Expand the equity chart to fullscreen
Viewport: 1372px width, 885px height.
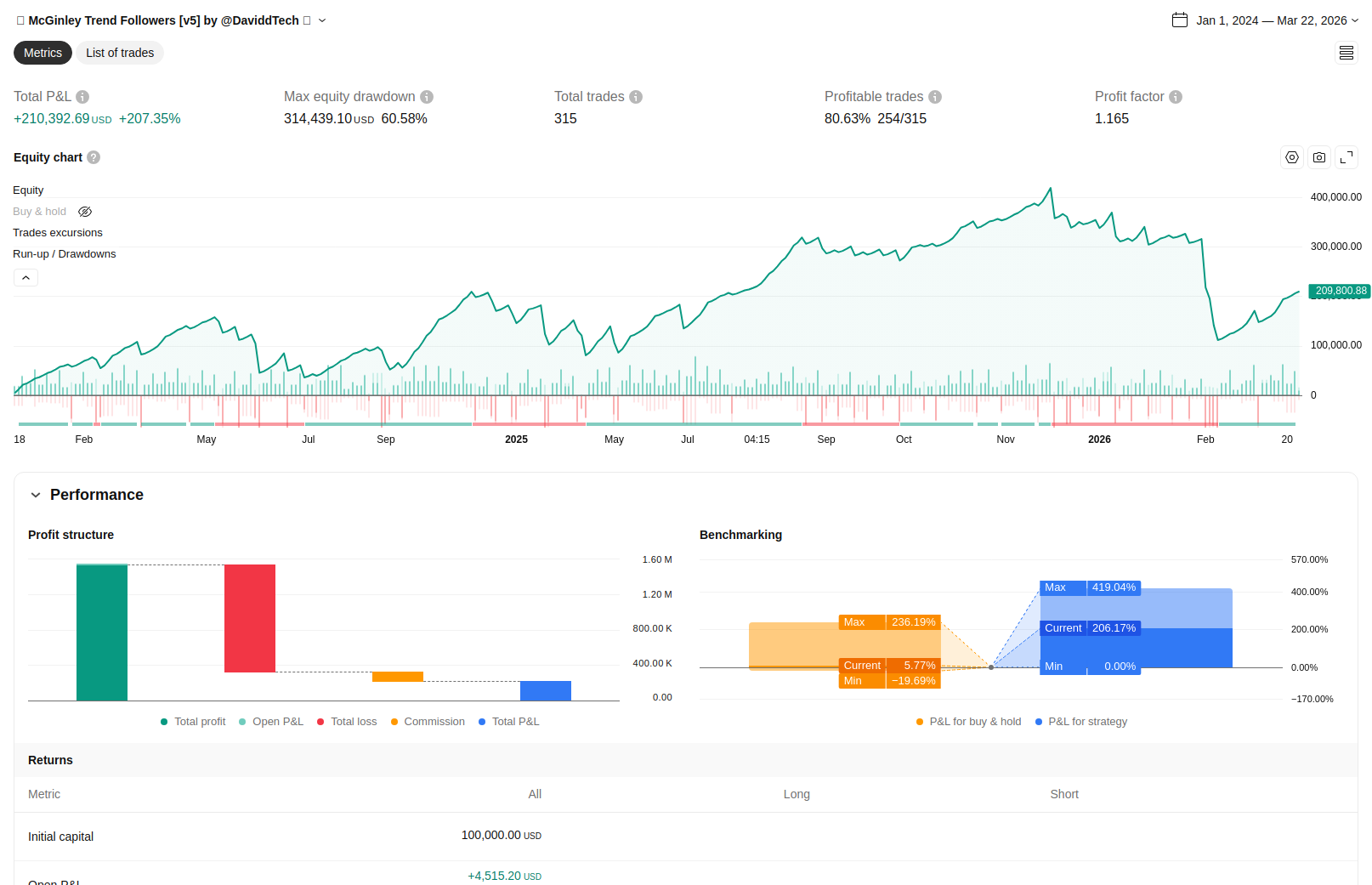(x=1346, y=157)
